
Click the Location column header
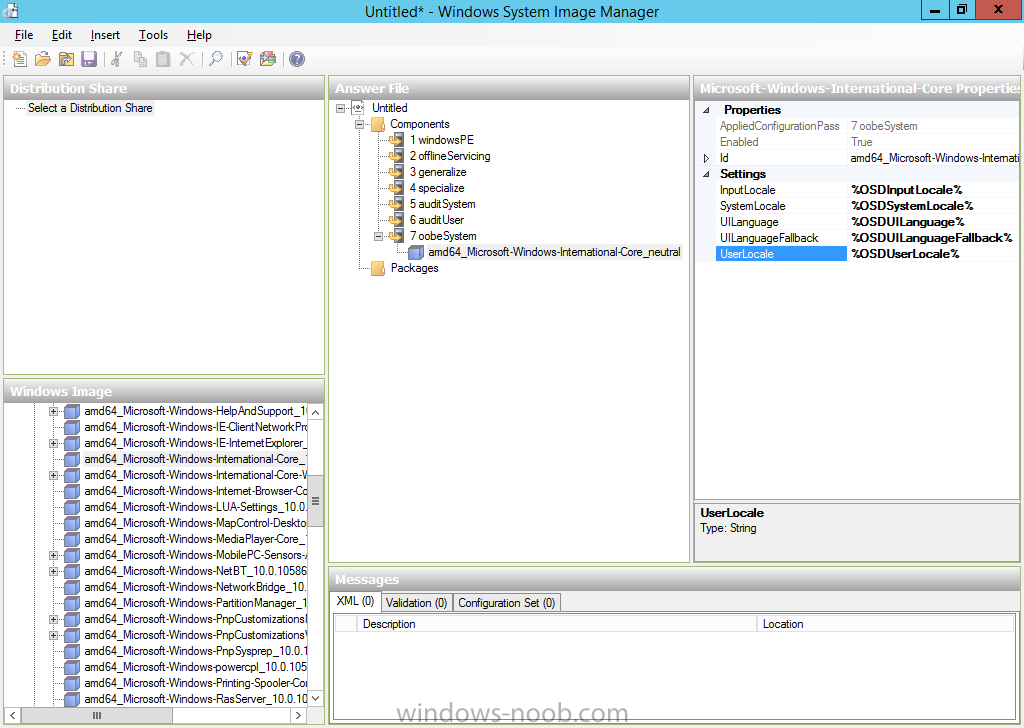[x=885, y=624]
